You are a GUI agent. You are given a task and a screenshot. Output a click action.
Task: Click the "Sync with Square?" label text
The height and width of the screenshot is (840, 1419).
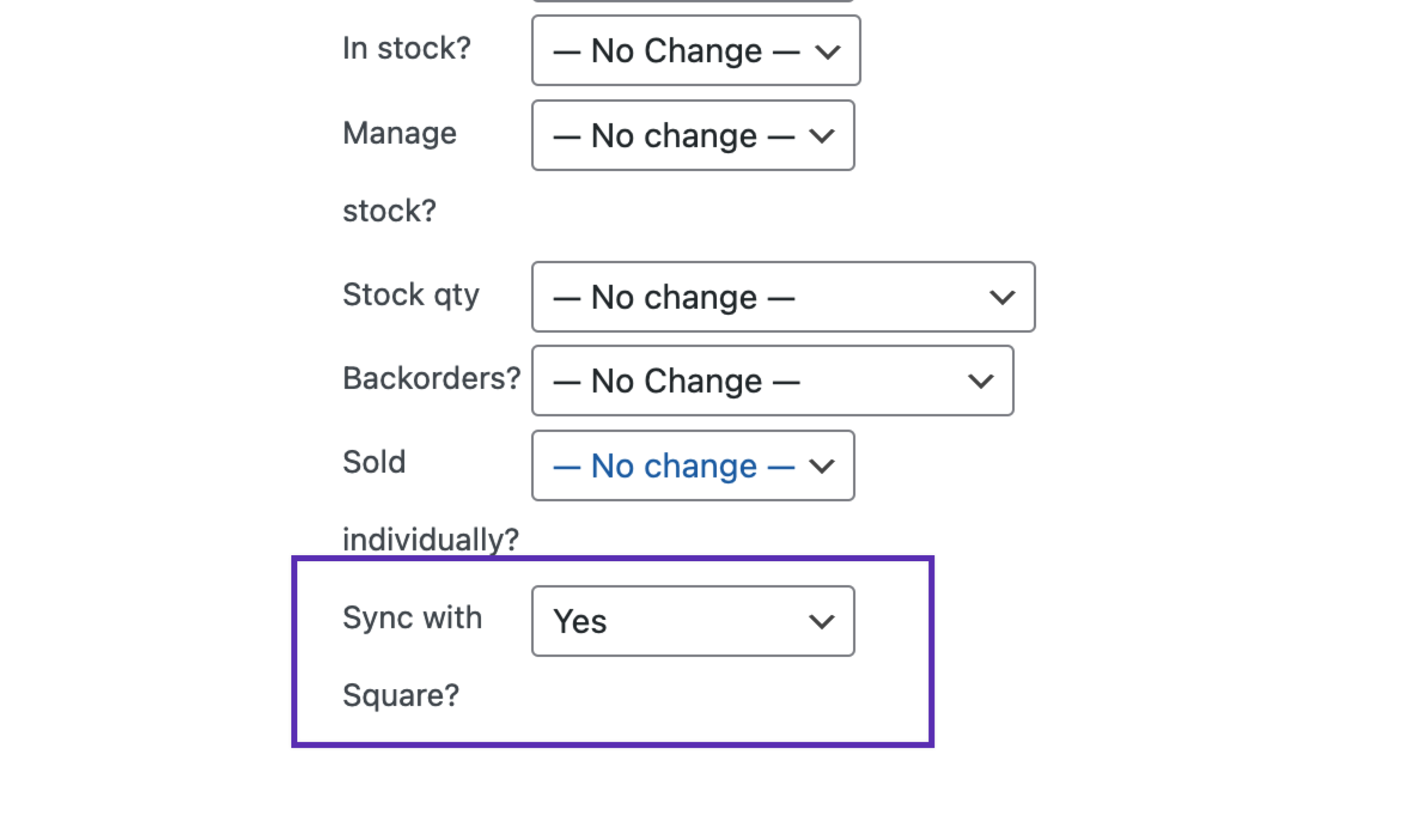[x=413, y=619]
